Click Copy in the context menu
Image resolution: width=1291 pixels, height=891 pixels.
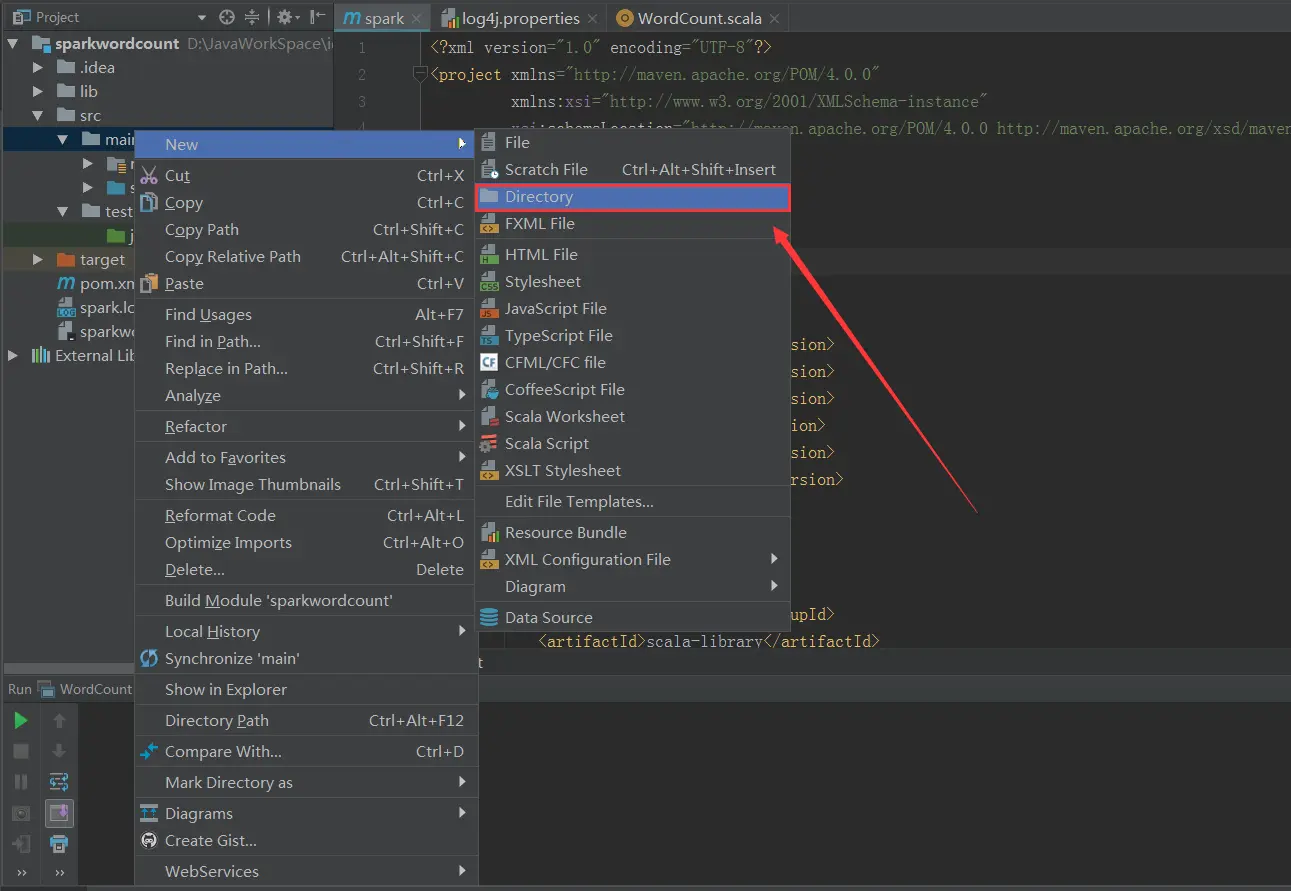[x=305, y=202]
